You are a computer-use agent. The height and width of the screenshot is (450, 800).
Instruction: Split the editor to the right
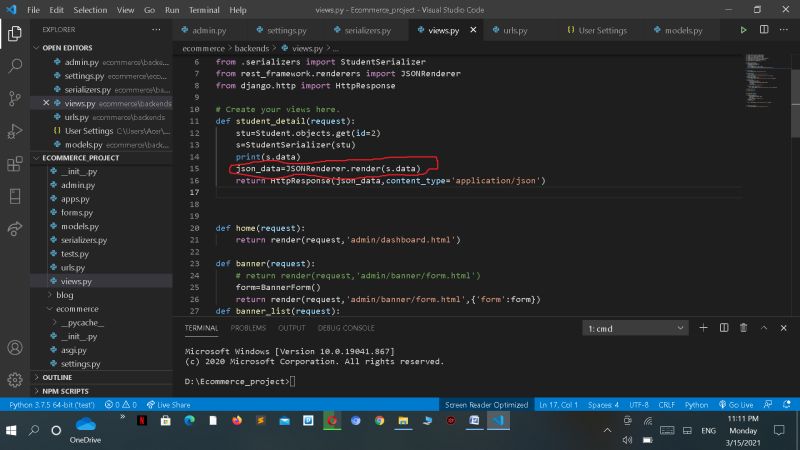pos(764,30)
